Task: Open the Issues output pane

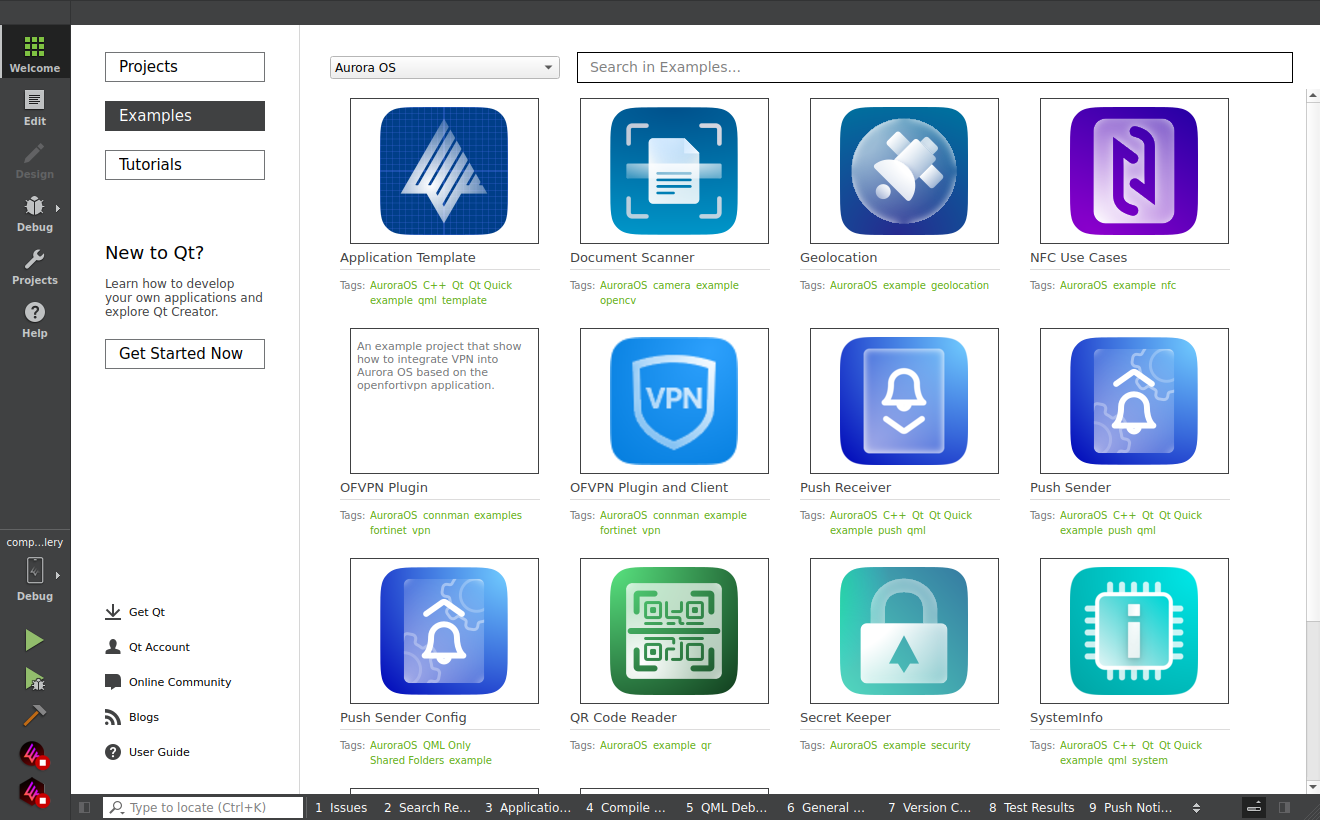Action: [341, 807]
